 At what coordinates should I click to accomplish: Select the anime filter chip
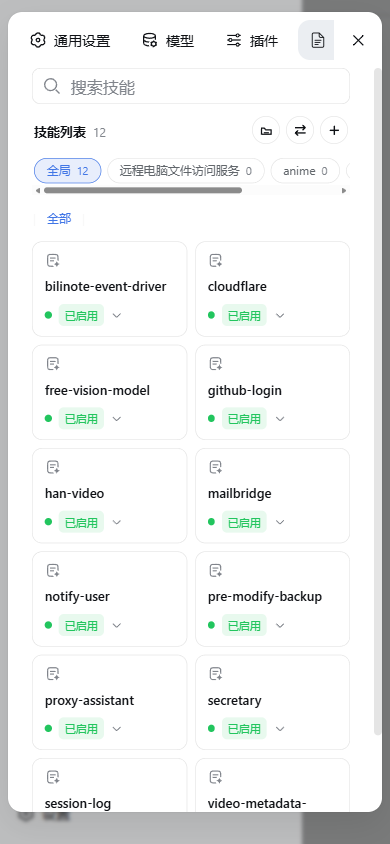305,171
